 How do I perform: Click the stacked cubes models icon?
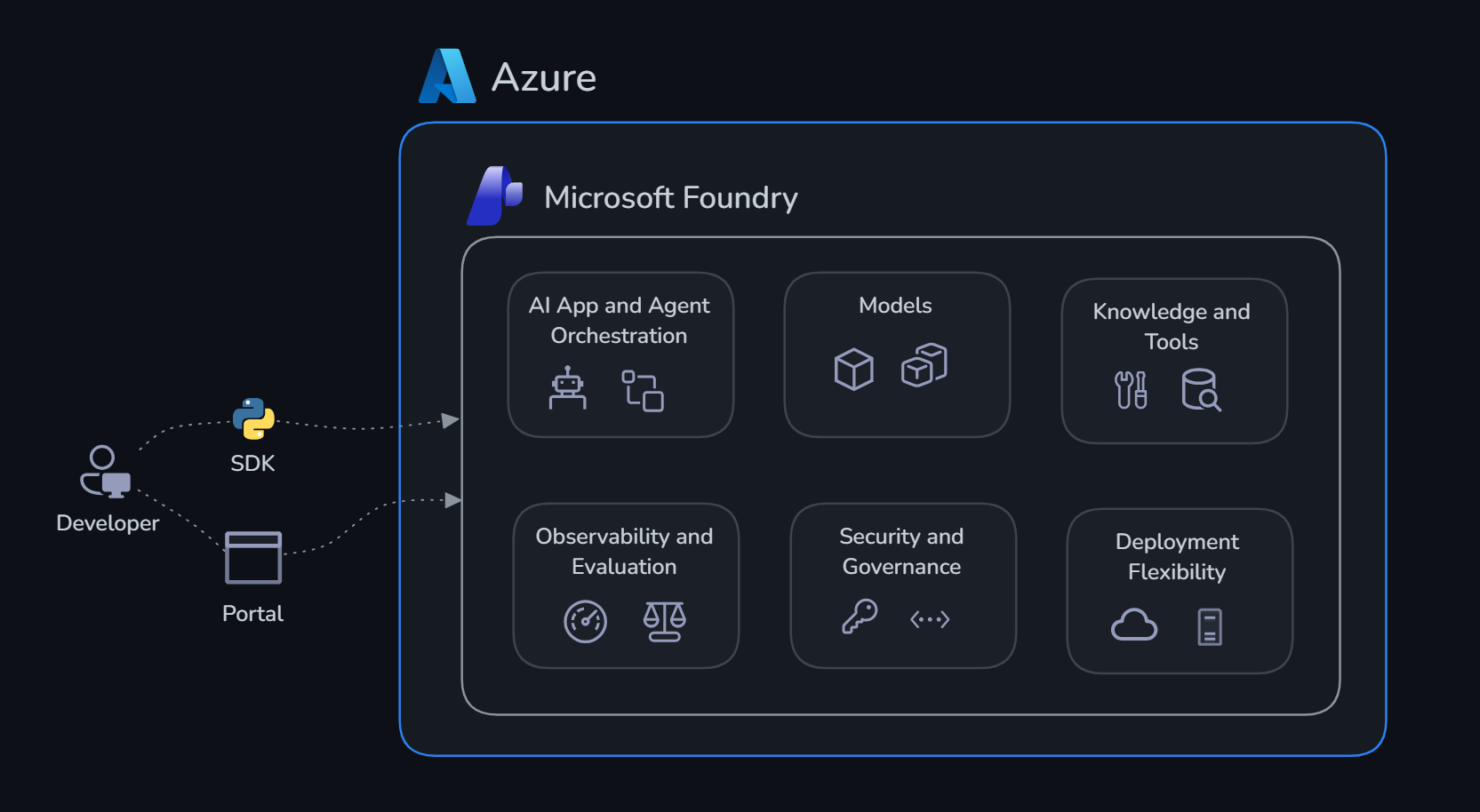tap(924, 365)
